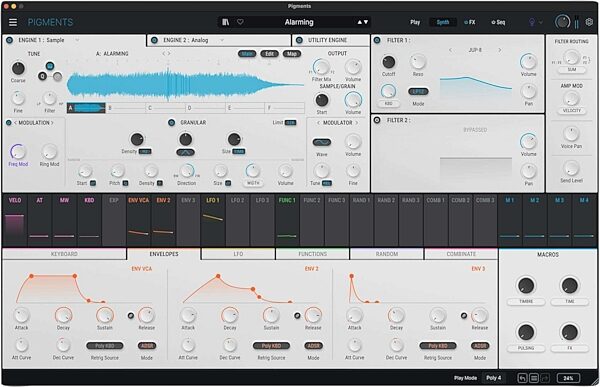Open settings gear at top right

tap(589, 22)
